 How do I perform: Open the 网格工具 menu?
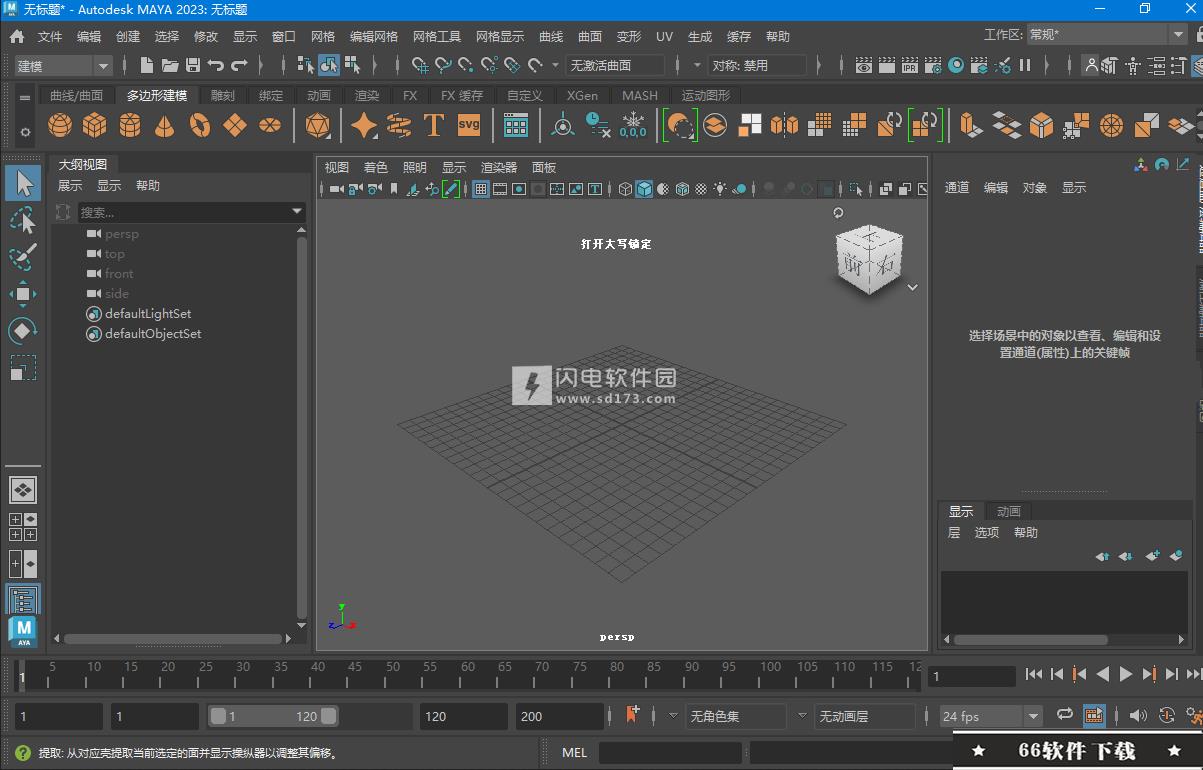[437, 36]
